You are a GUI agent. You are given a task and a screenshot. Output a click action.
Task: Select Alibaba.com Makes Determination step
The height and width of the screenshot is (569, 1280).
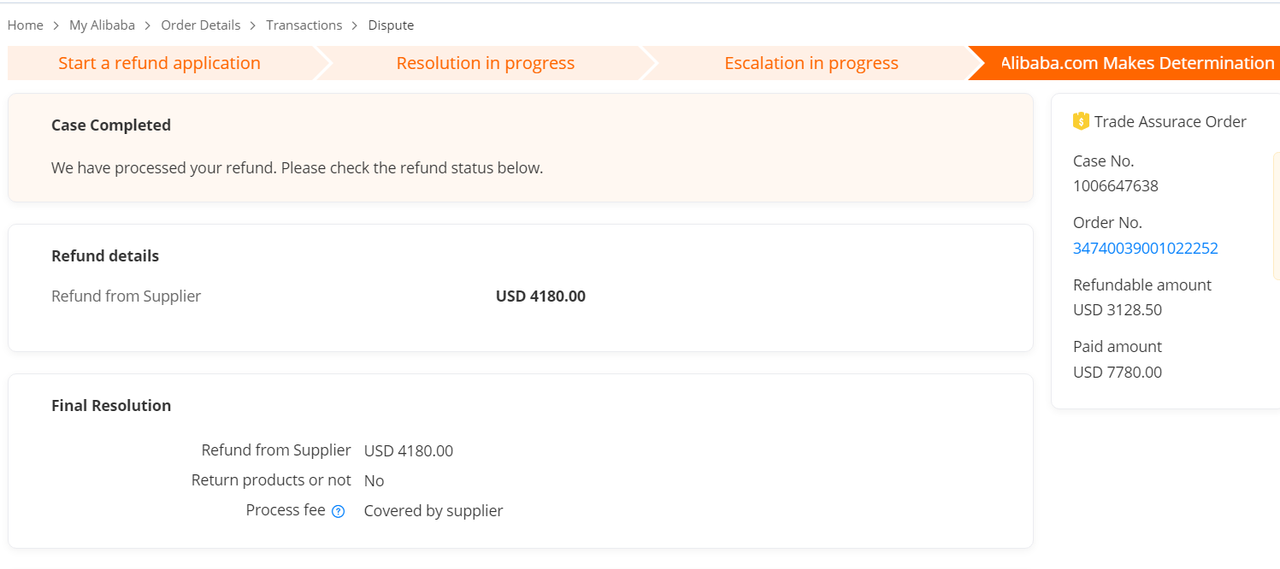pyautogui.click(x=1130, y=63)
